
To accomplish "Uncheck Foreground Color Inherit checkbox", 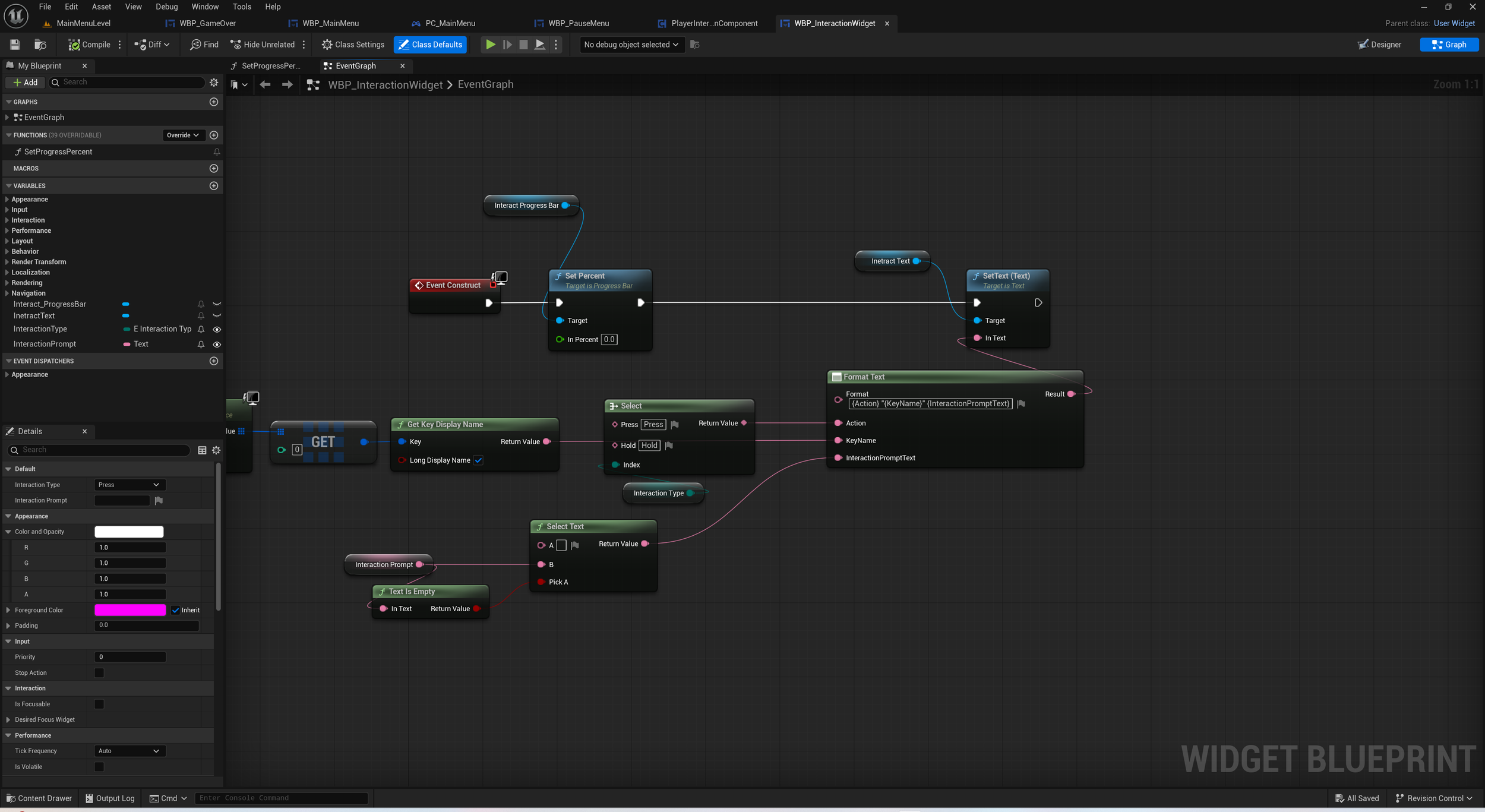I will click(x=175, y=610).
